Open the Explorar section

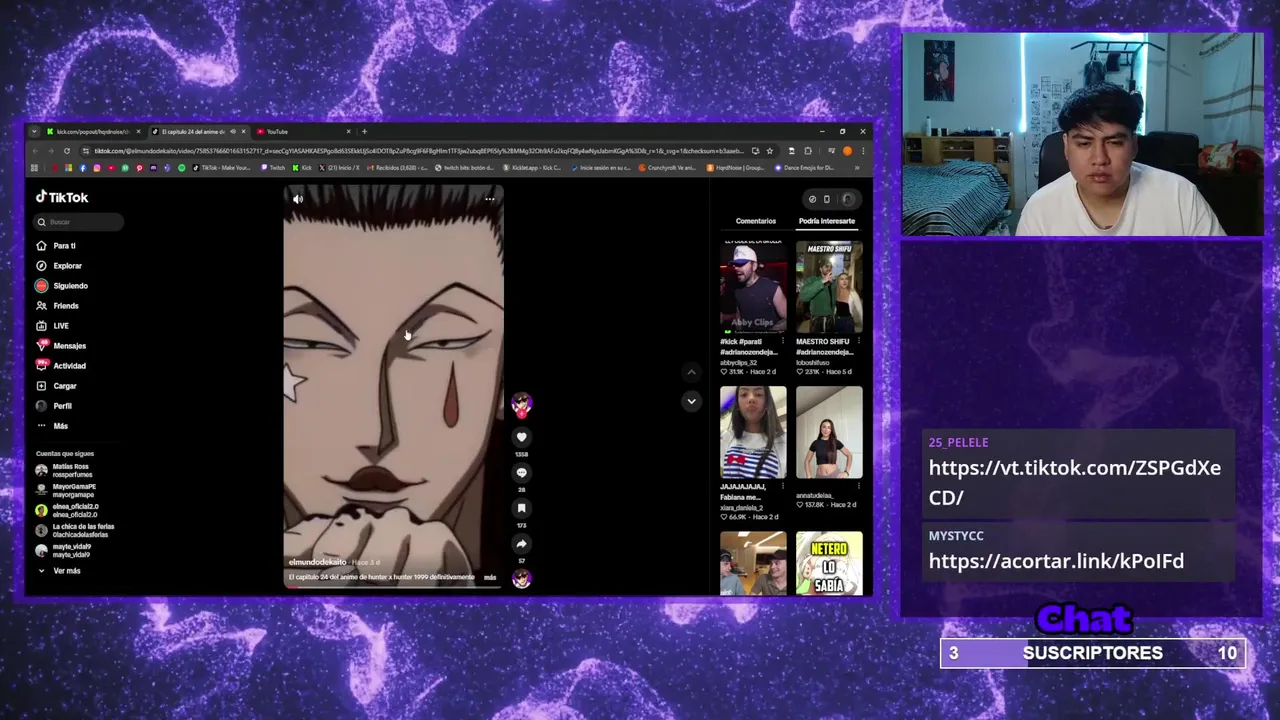[x=59, y=265]
